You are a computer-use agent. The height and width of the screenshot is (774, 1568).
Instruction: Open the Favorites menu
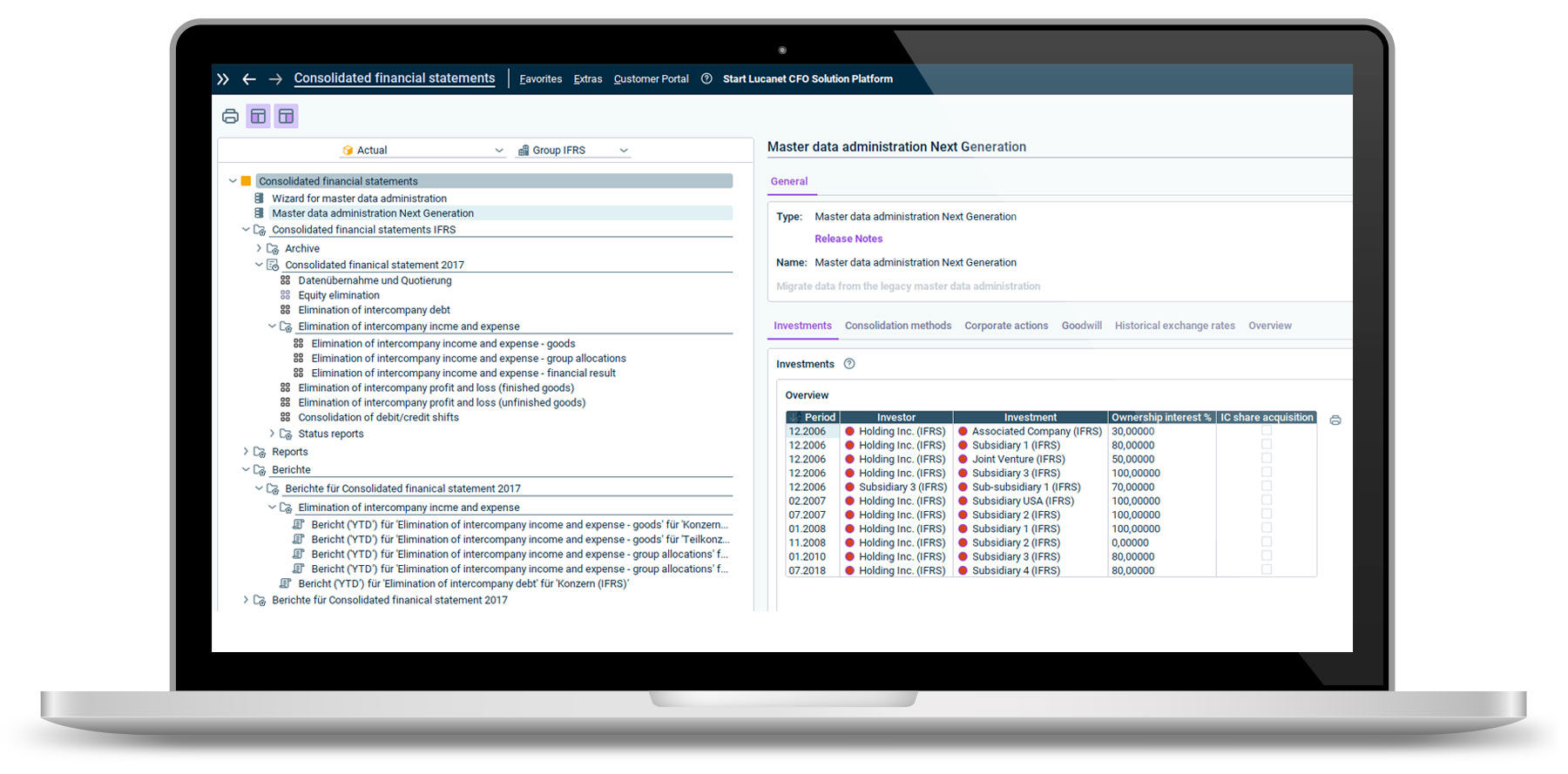541,79
